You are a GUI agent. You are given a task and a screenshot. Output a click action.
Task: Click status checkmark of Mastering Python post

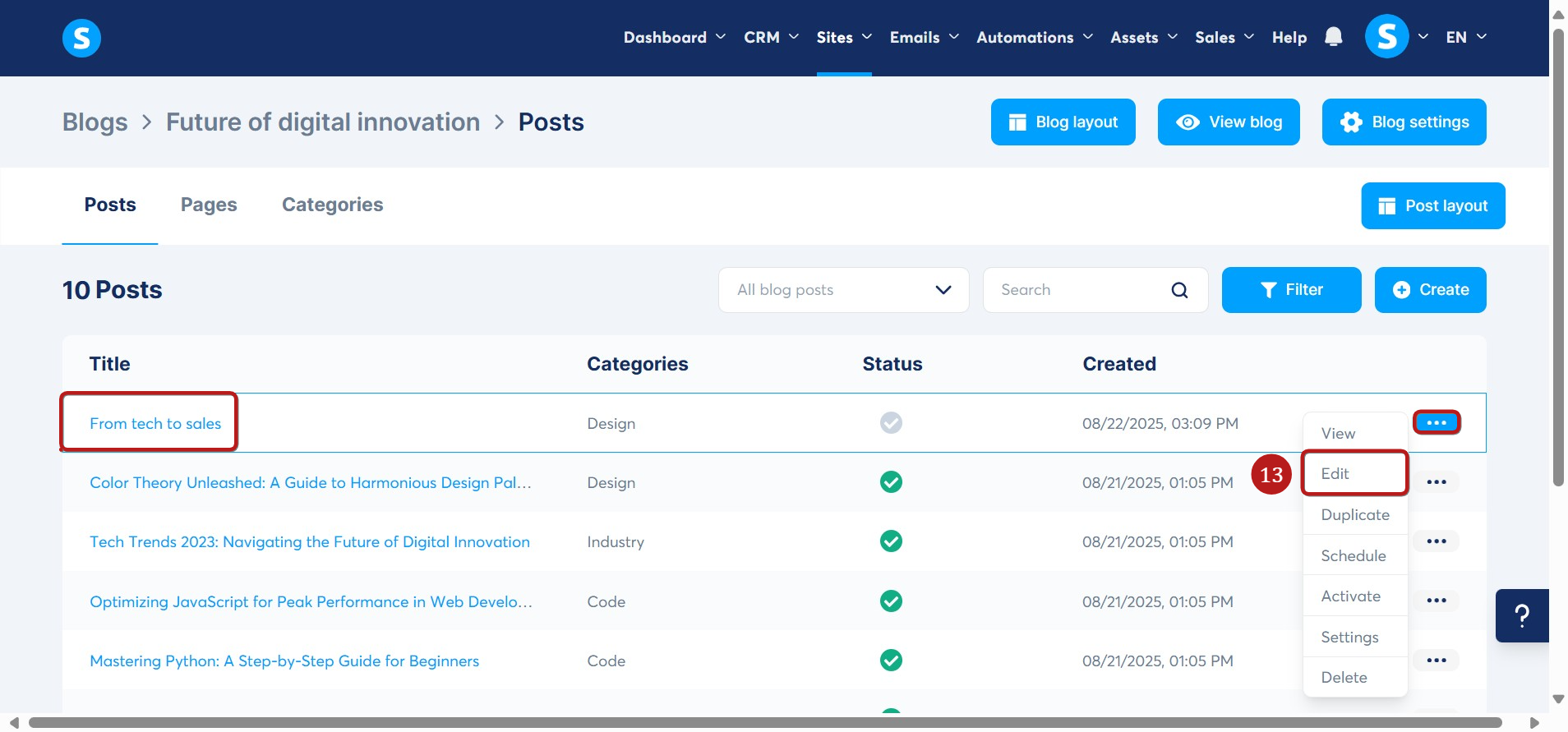point(891,661)
